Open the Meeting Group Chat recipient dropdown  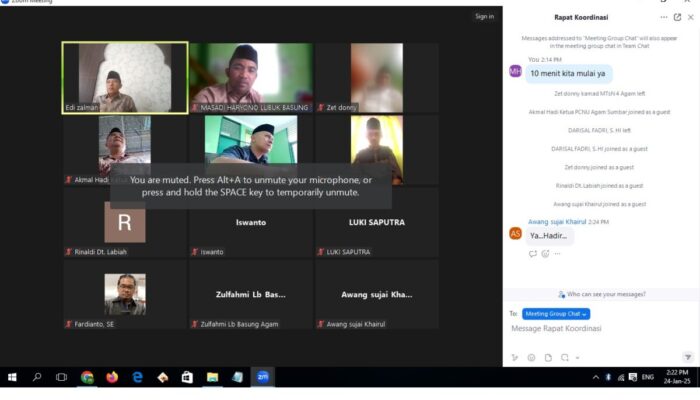pyautogui.click(x=556, y=314)
